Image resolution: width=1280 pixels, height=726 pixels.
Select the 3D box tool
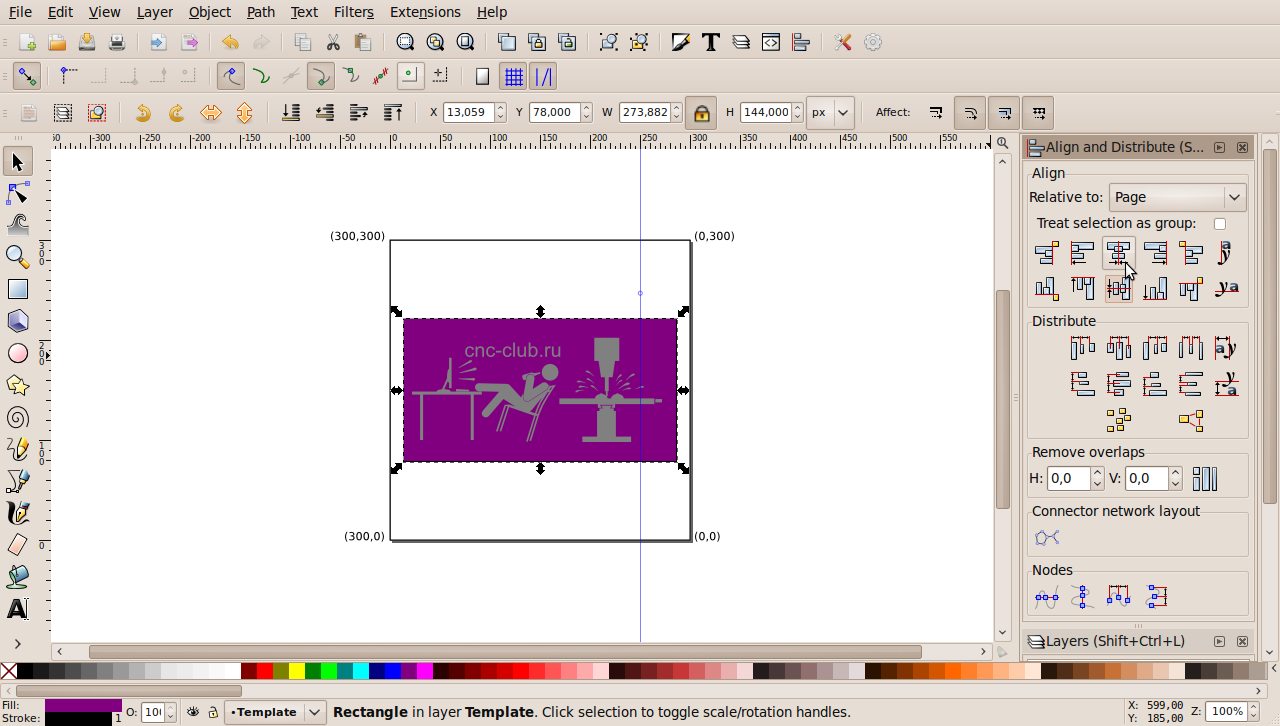[17, 321]
